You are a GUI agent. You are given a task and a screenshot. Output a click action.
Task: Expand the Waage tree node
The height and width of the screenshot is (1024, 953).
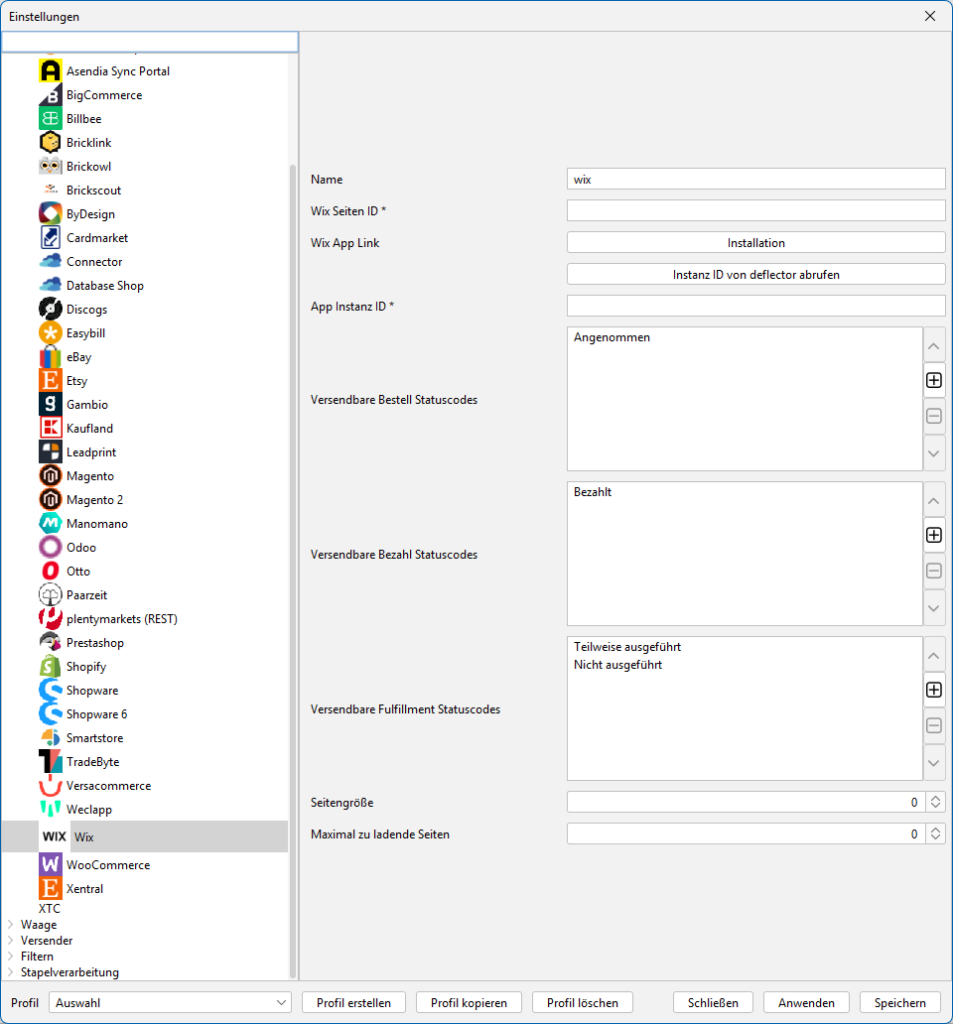[11, 925]
